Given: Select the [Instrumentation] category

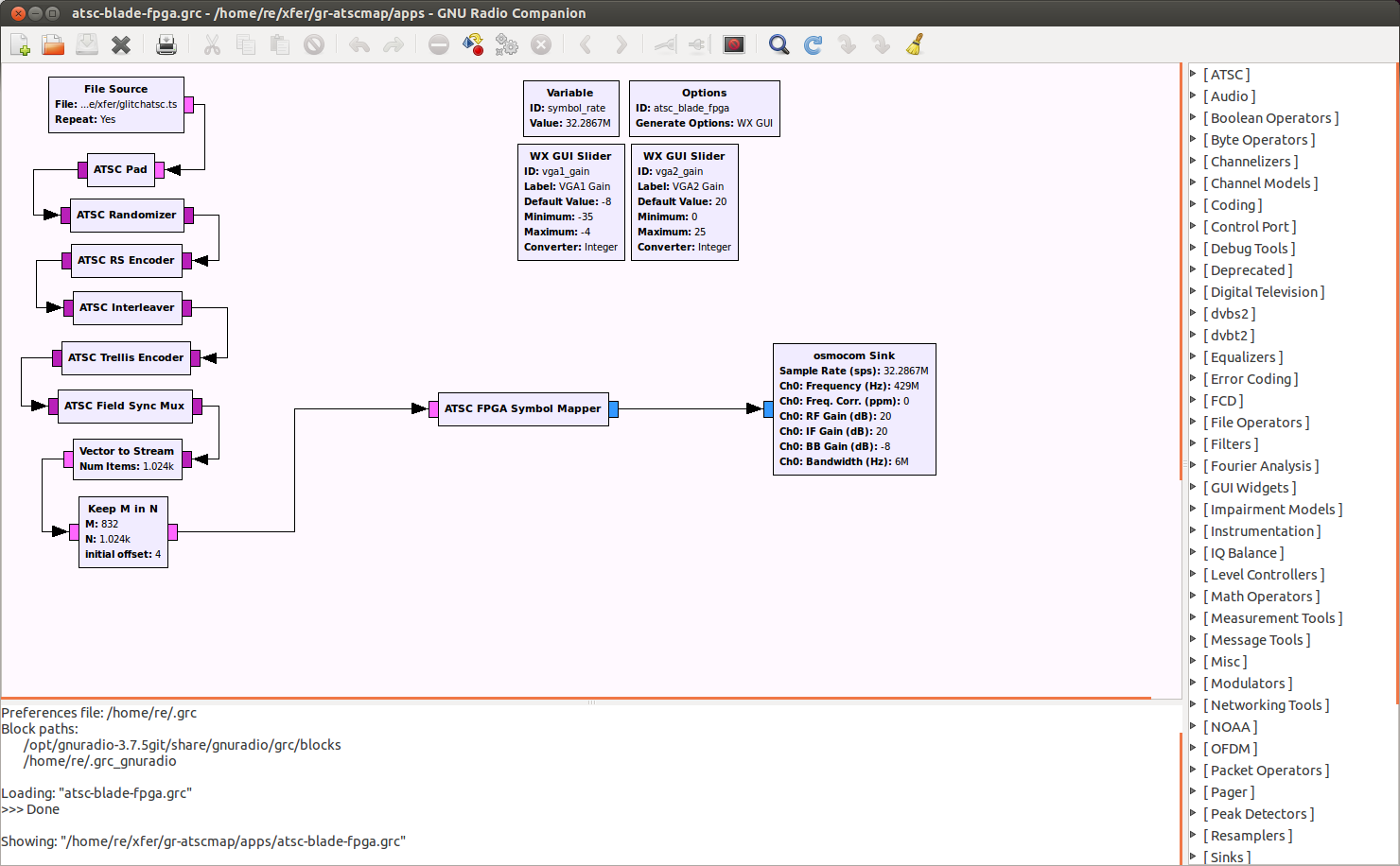Looking at the screenshot, I should click(x=1262, y=531).
